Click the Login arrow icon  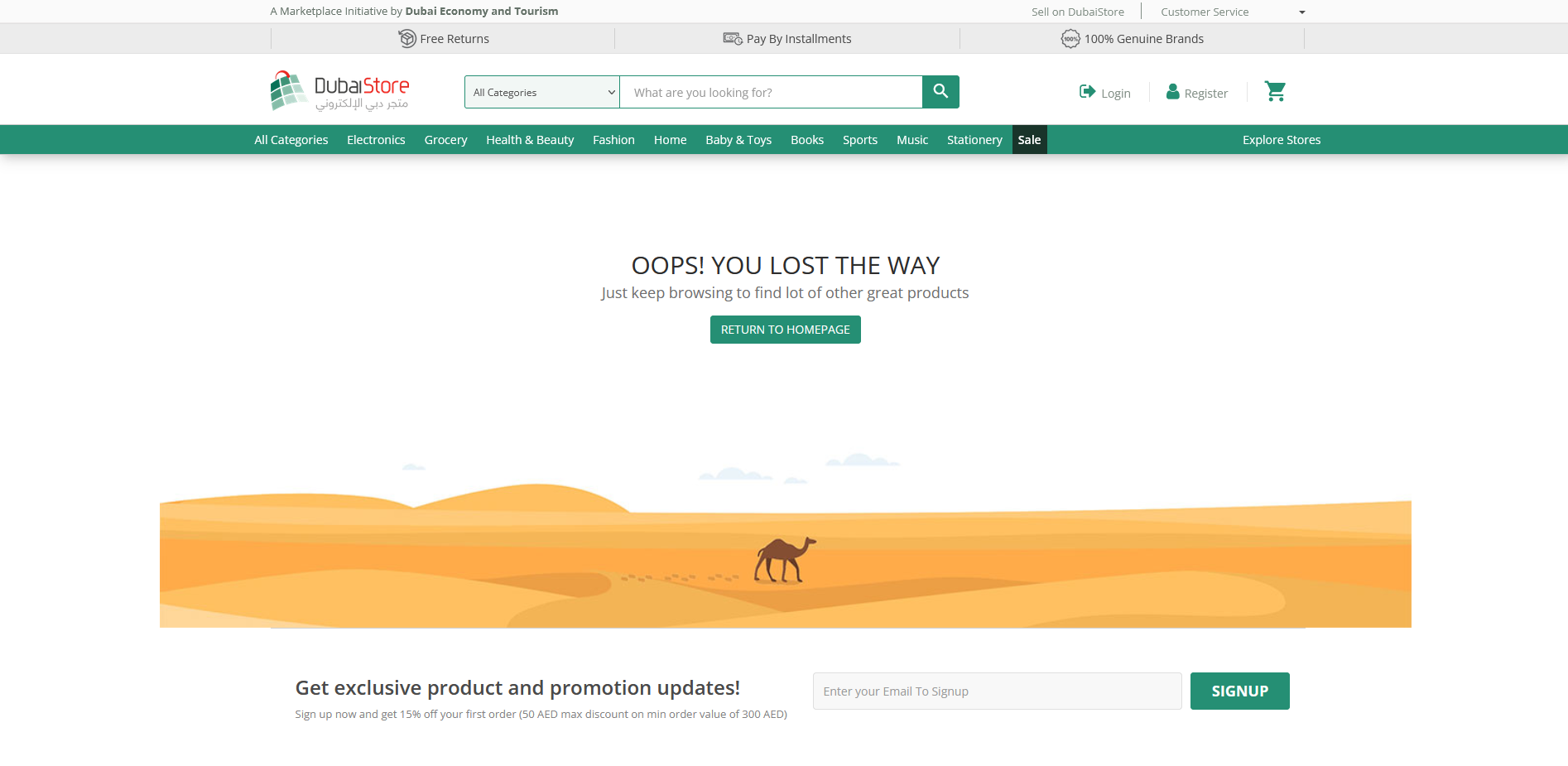point(1087,92)
